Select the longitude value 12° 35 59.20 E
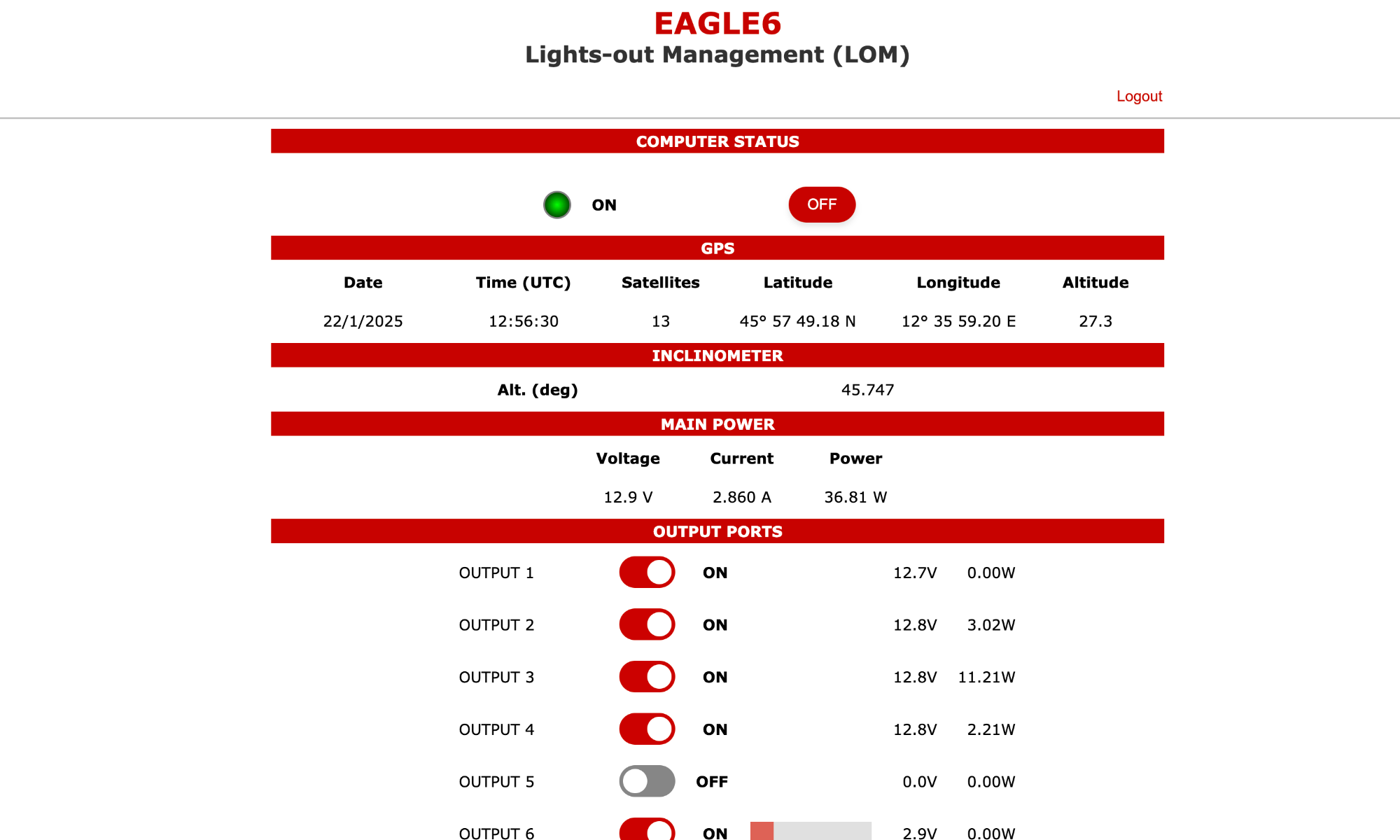This screenshot has height=840, width=1400. tap(958, 321)
